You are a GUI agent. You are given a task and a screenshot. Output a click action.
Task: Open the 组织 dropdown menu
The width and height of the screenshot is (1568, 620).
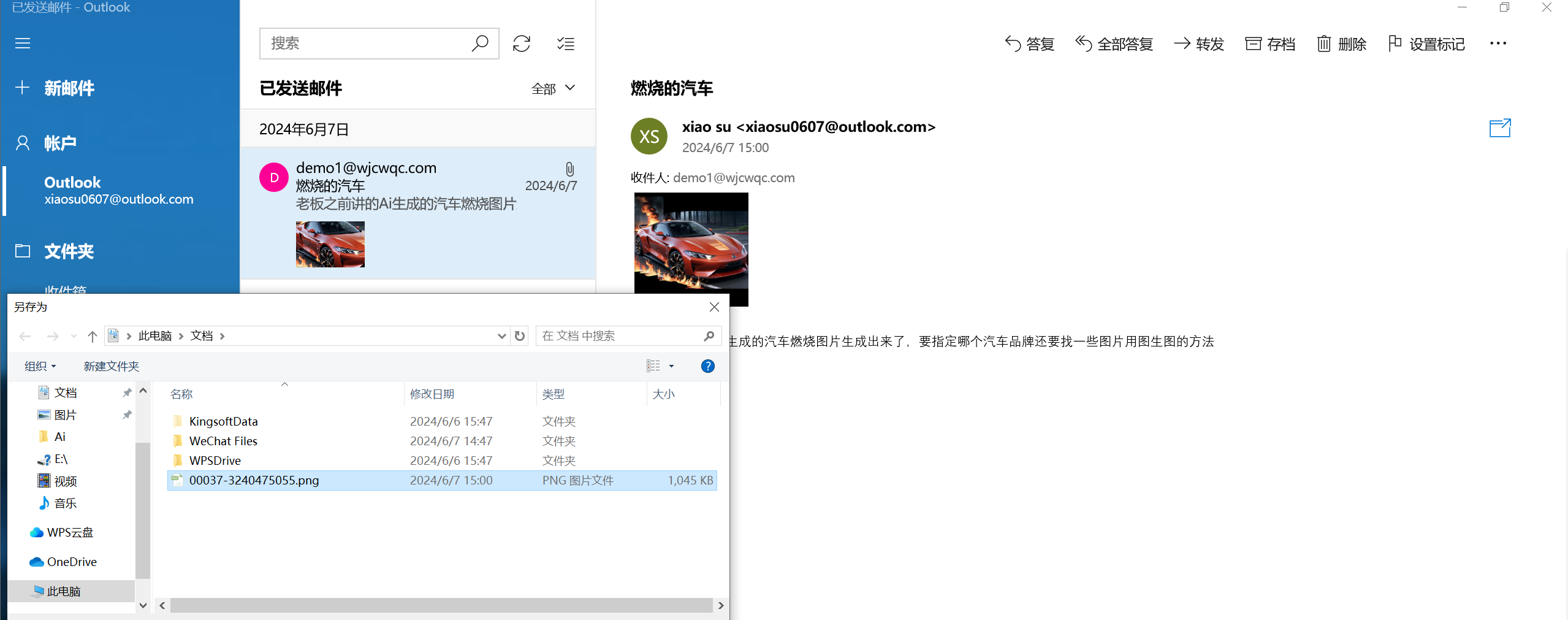click(40, 366)
